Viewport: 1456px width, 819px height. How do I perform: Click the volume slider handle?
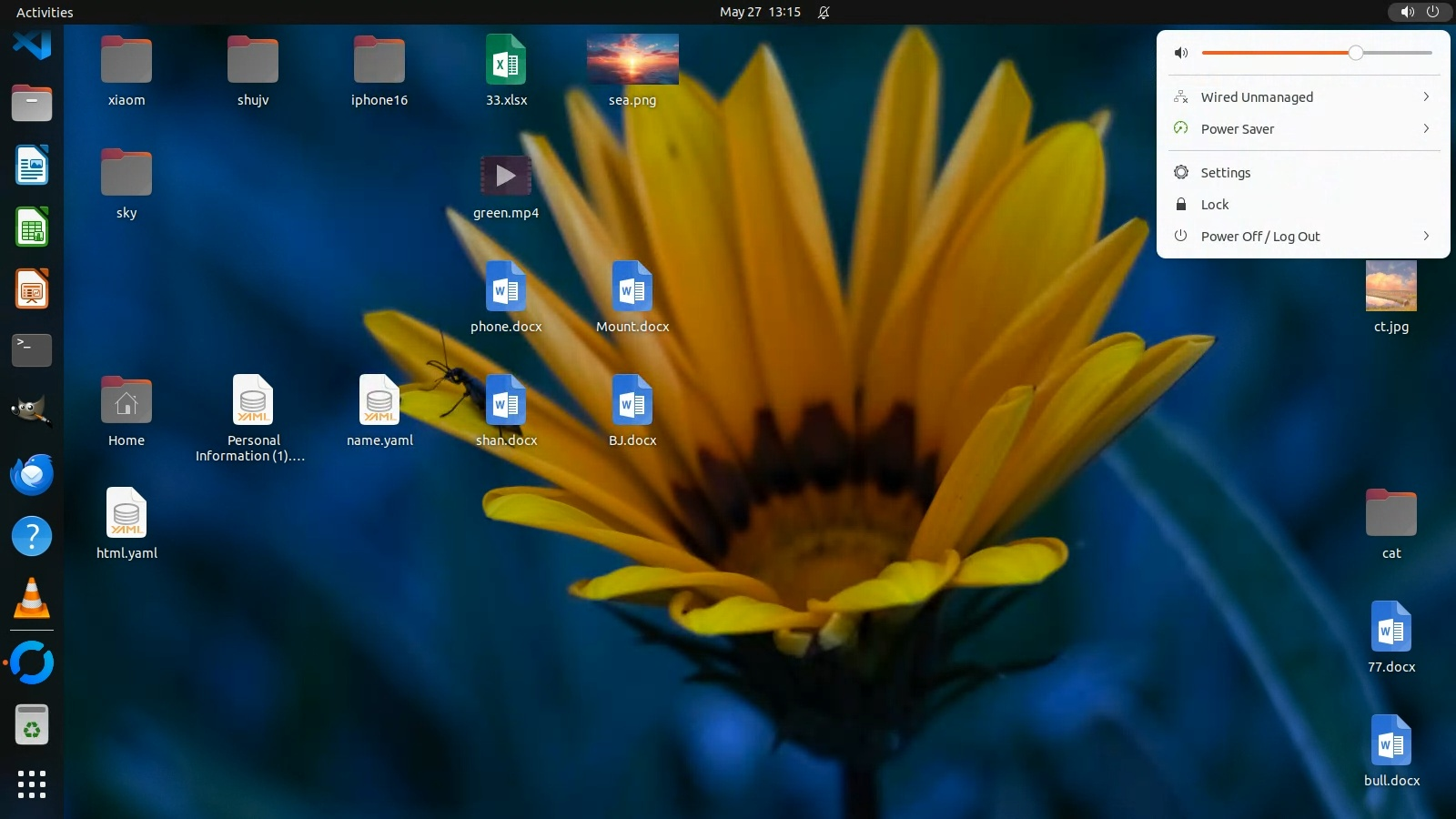(x=1355, y=53)
